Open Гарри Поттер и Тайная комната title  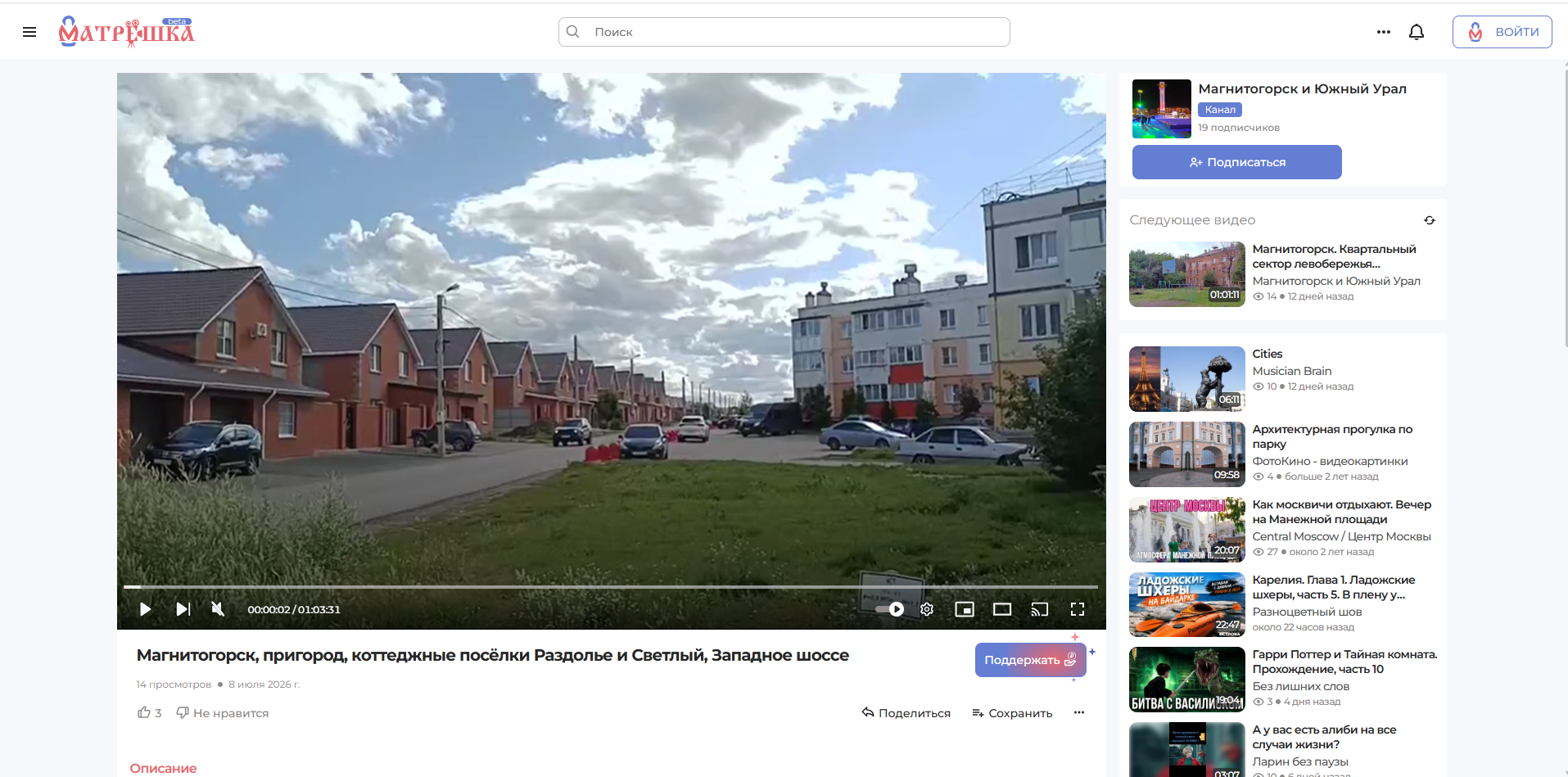1345,662
